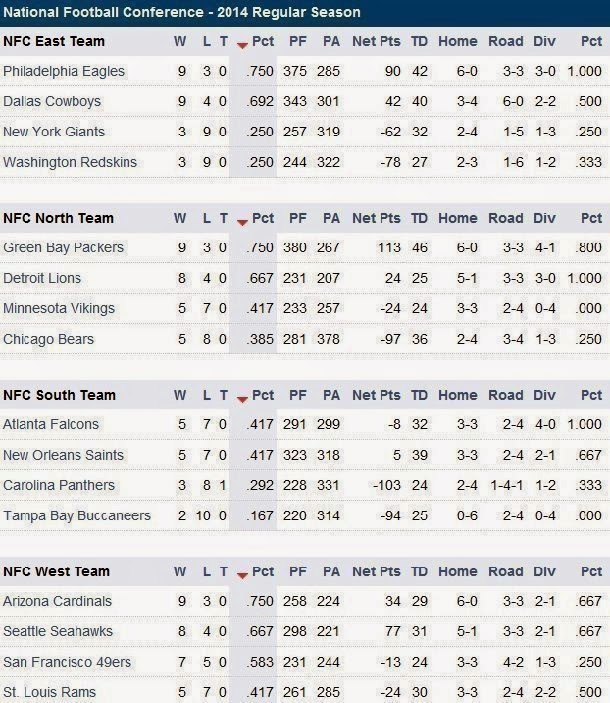
Task: Open the Carolina Panthers team link
Action: coord(59,485)
